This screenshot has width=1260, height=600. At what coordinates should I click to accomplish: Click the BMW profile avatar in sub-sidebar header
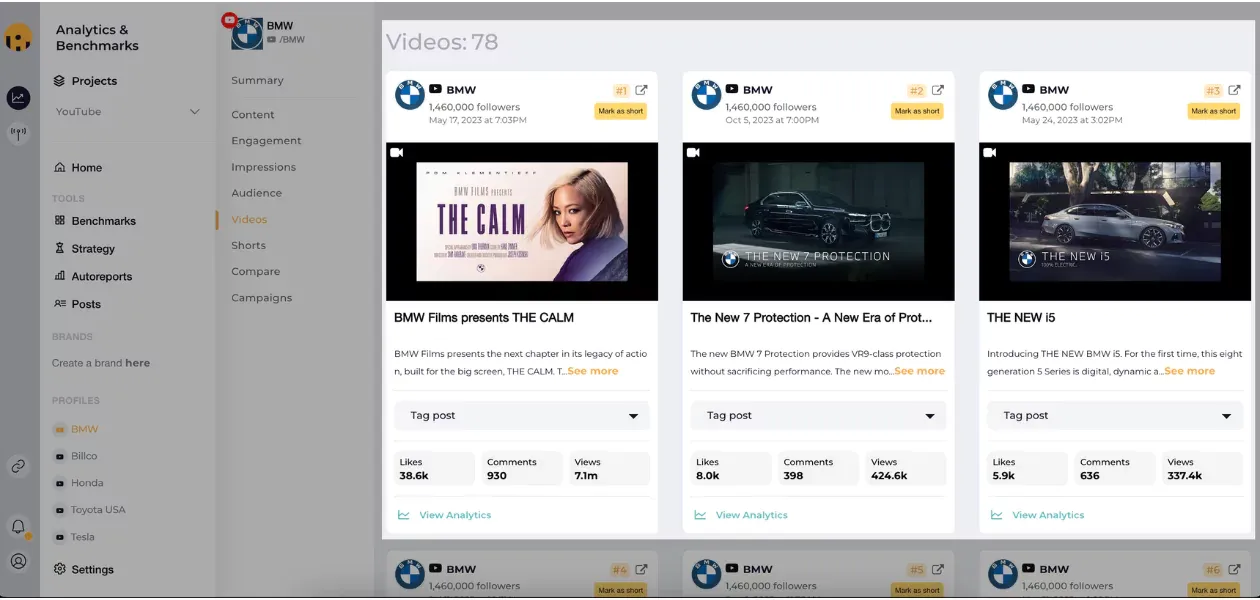pyautogui.click(x=246, y=33)
